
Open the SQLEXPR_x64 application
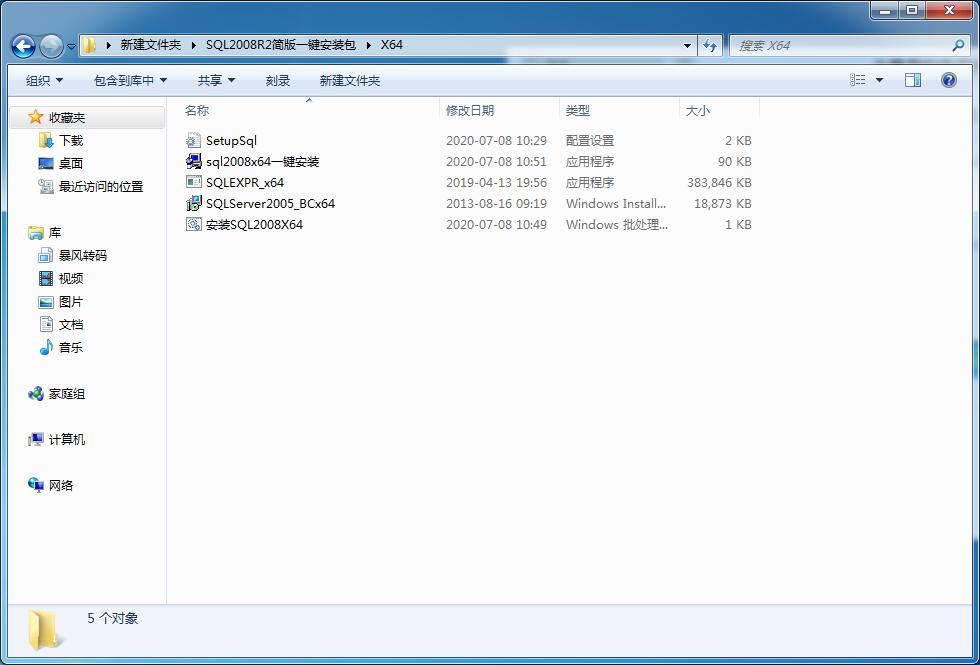point(245,183)
